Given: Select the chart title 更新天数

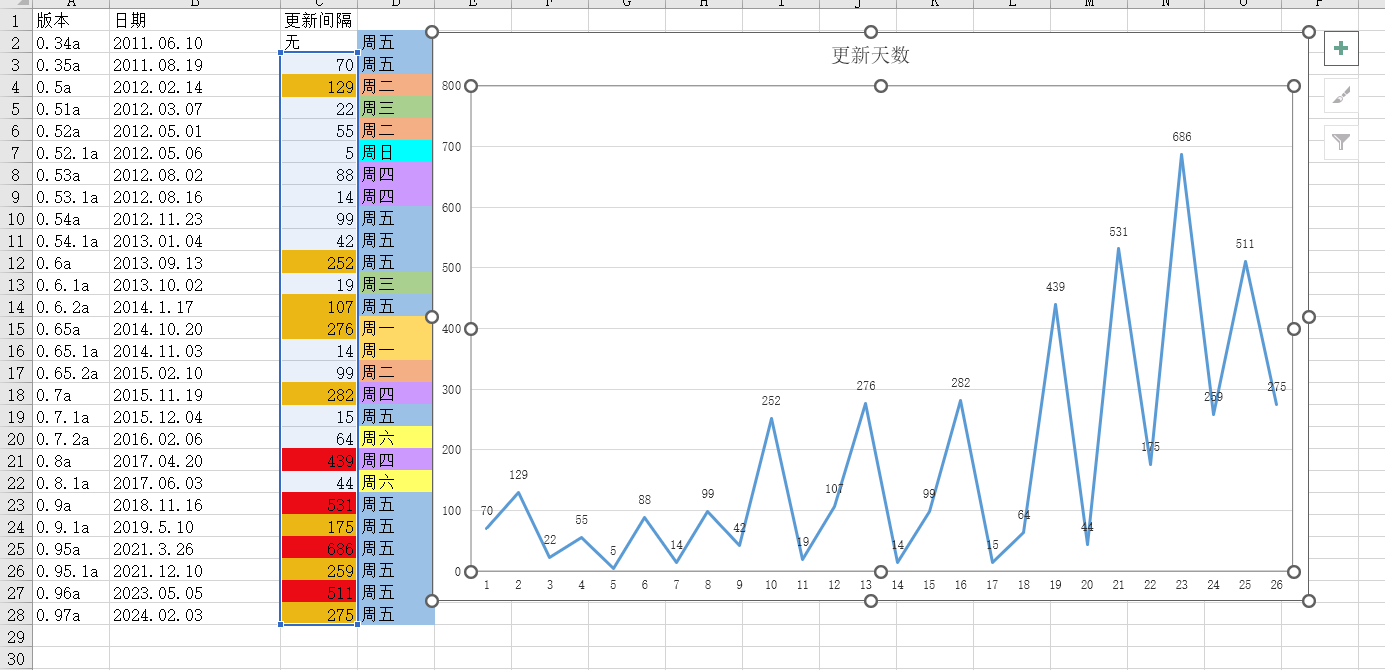Looking at the screenshot, I should coord(870,55).
